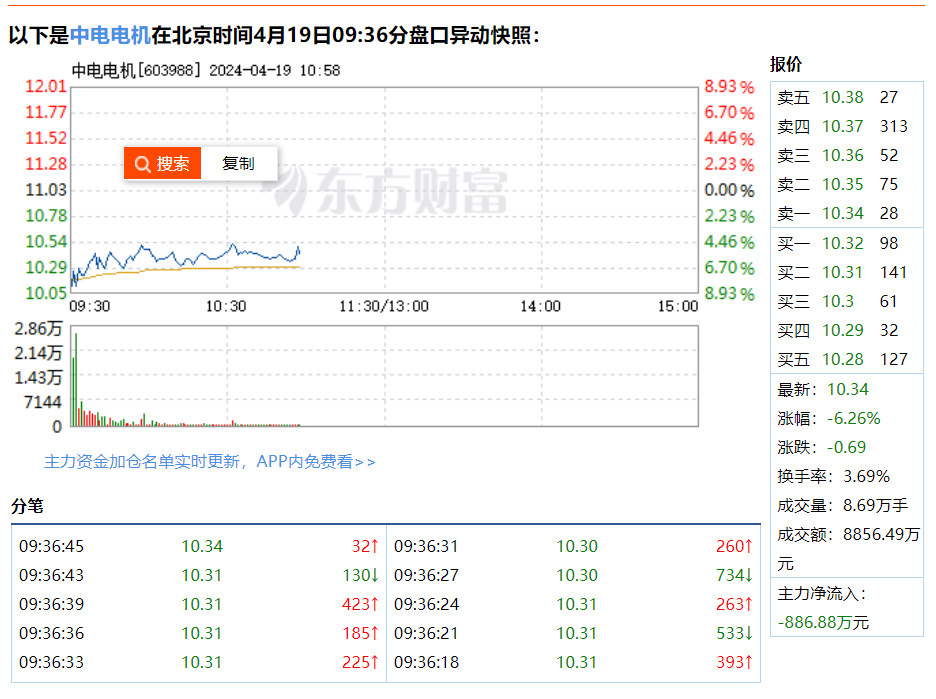Select the 卖四 price 10.37
936x699 pixels.
pos(843,126)
